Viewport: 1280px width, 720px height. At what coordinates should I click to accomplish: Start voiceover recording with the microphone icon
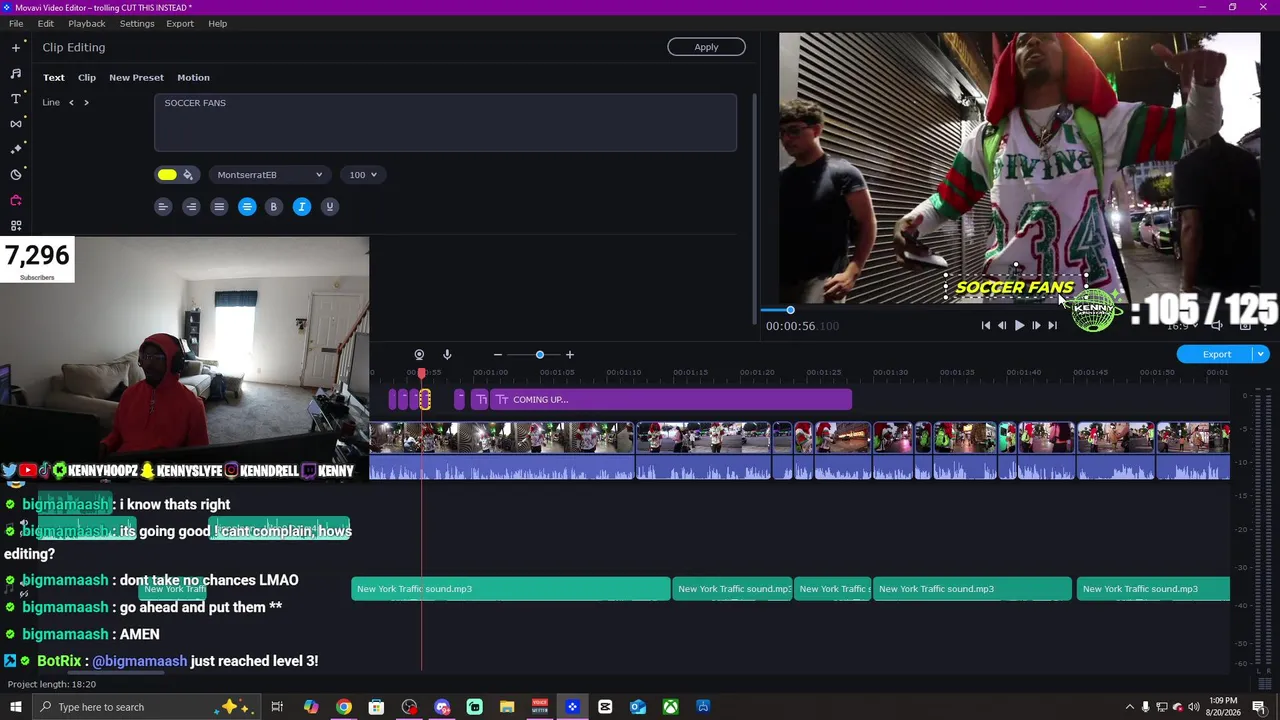tap(447, 355)
